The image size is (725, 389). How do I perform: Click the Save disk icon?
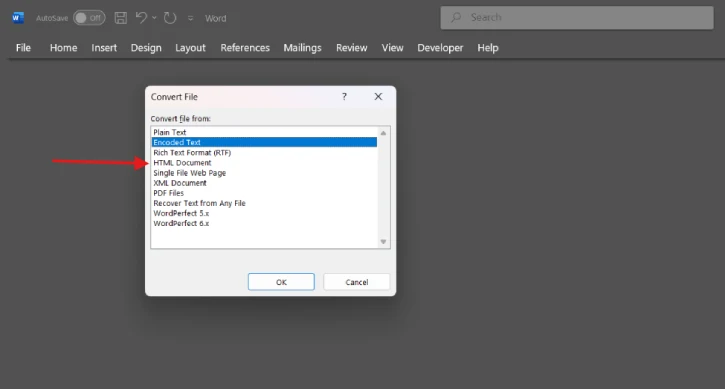[121, 18]
